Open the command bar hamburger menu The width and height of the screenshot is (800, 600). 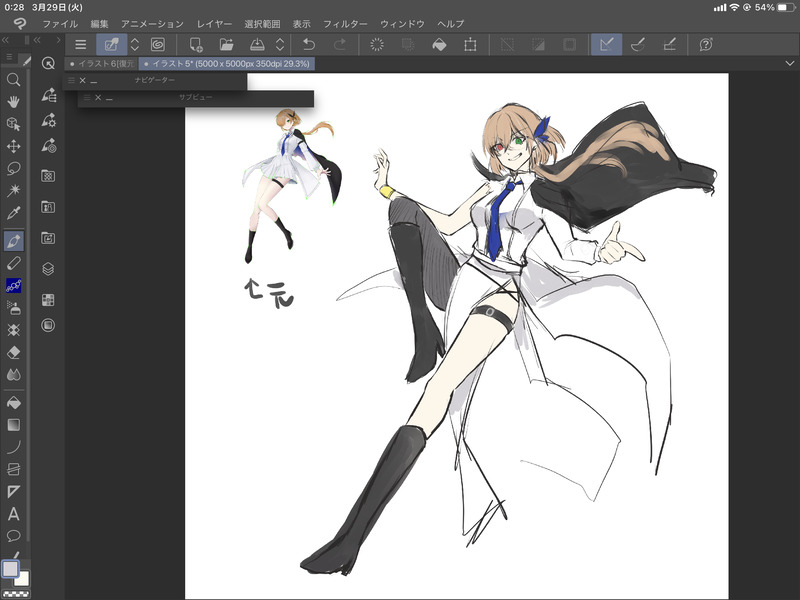[81, 45]
